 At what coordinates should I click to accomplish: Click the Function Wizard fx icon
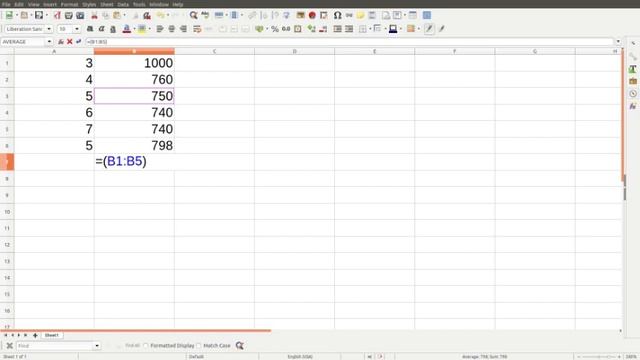pyautogui.click(x=61, y=42)
